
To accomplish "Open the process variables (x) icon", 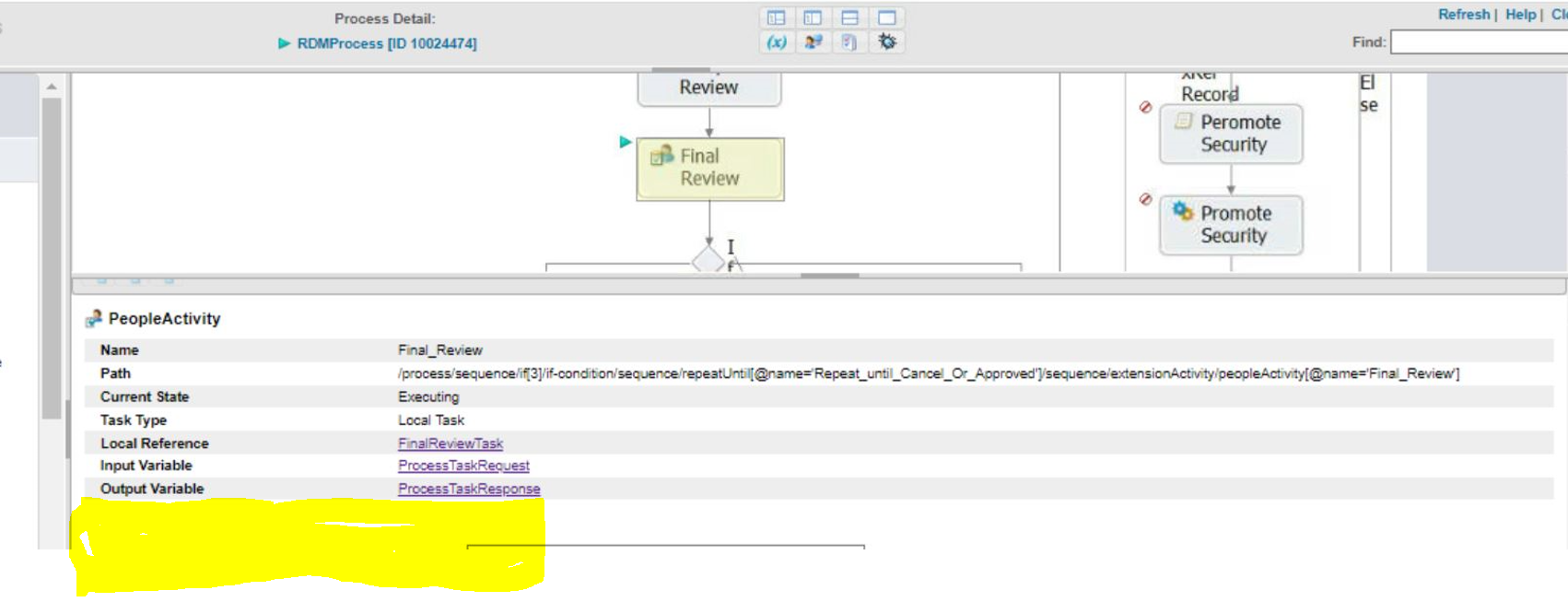I will click(777, 42).
